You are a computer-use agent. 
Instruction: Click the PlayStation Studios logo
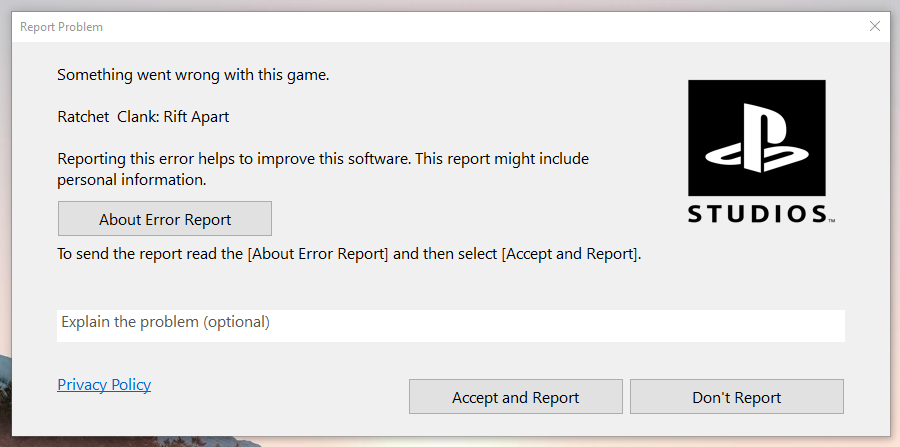[x=761, y=151]
